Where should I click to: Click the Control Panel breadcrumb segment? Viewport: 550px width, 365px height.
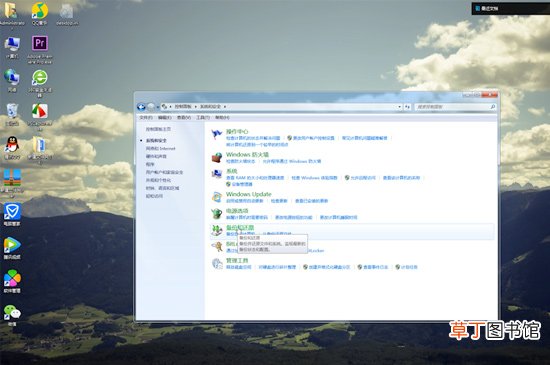pos(183,107)
